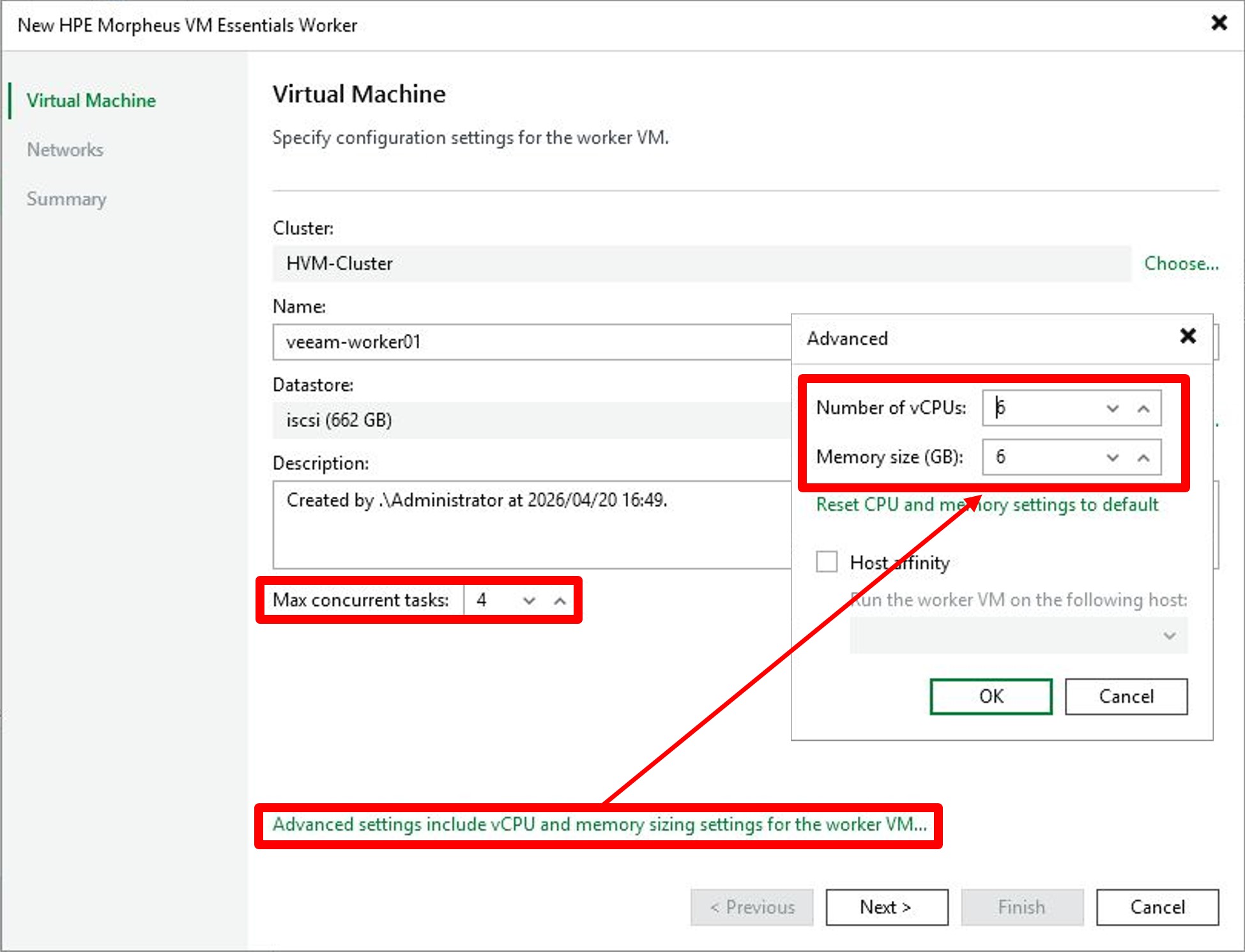
Task: Click Choose... link for Cluster
Action: 1181,263
